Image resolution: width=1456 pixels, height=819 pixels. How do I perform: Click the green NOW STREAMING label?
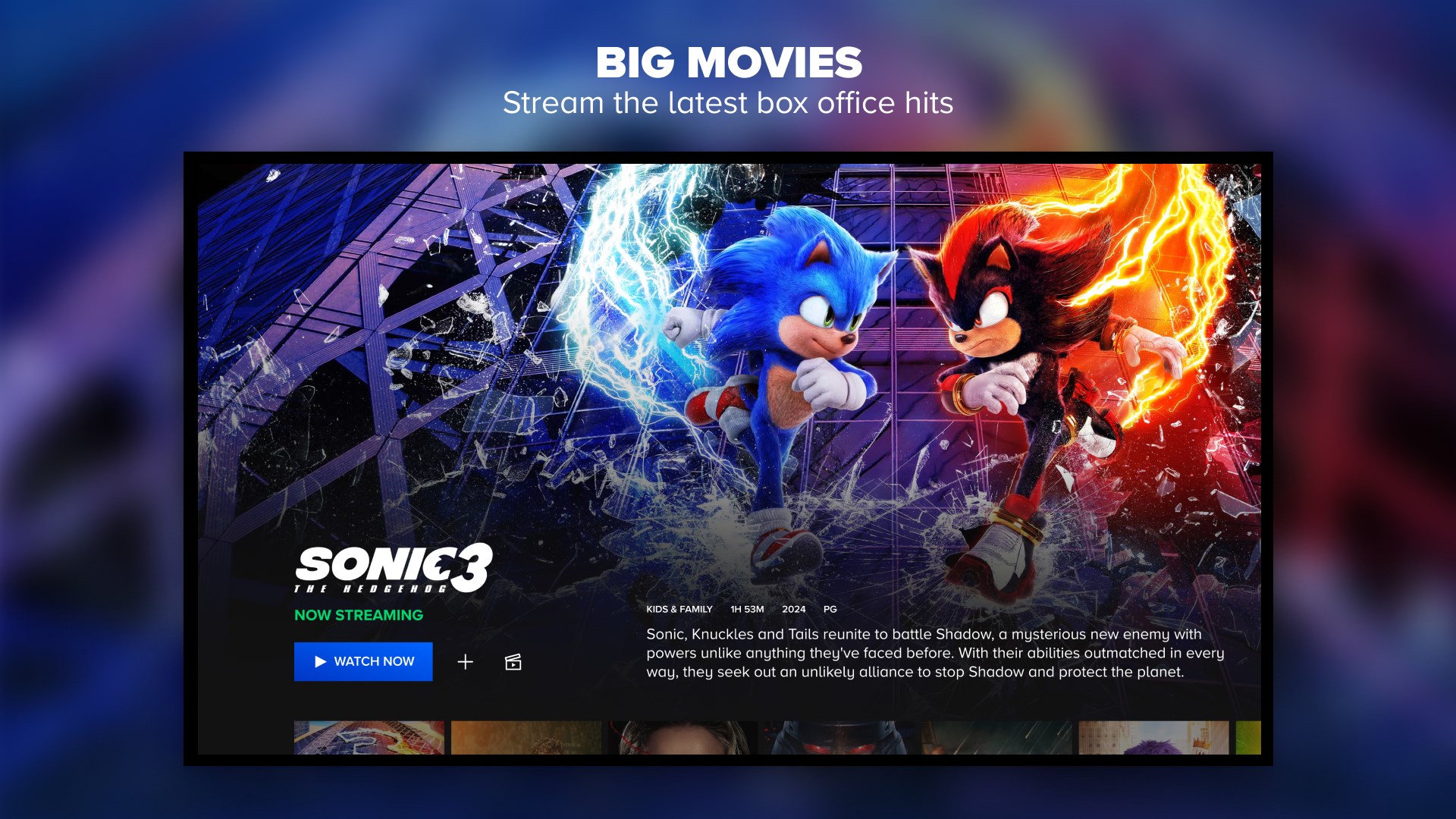tap(359, 615)
